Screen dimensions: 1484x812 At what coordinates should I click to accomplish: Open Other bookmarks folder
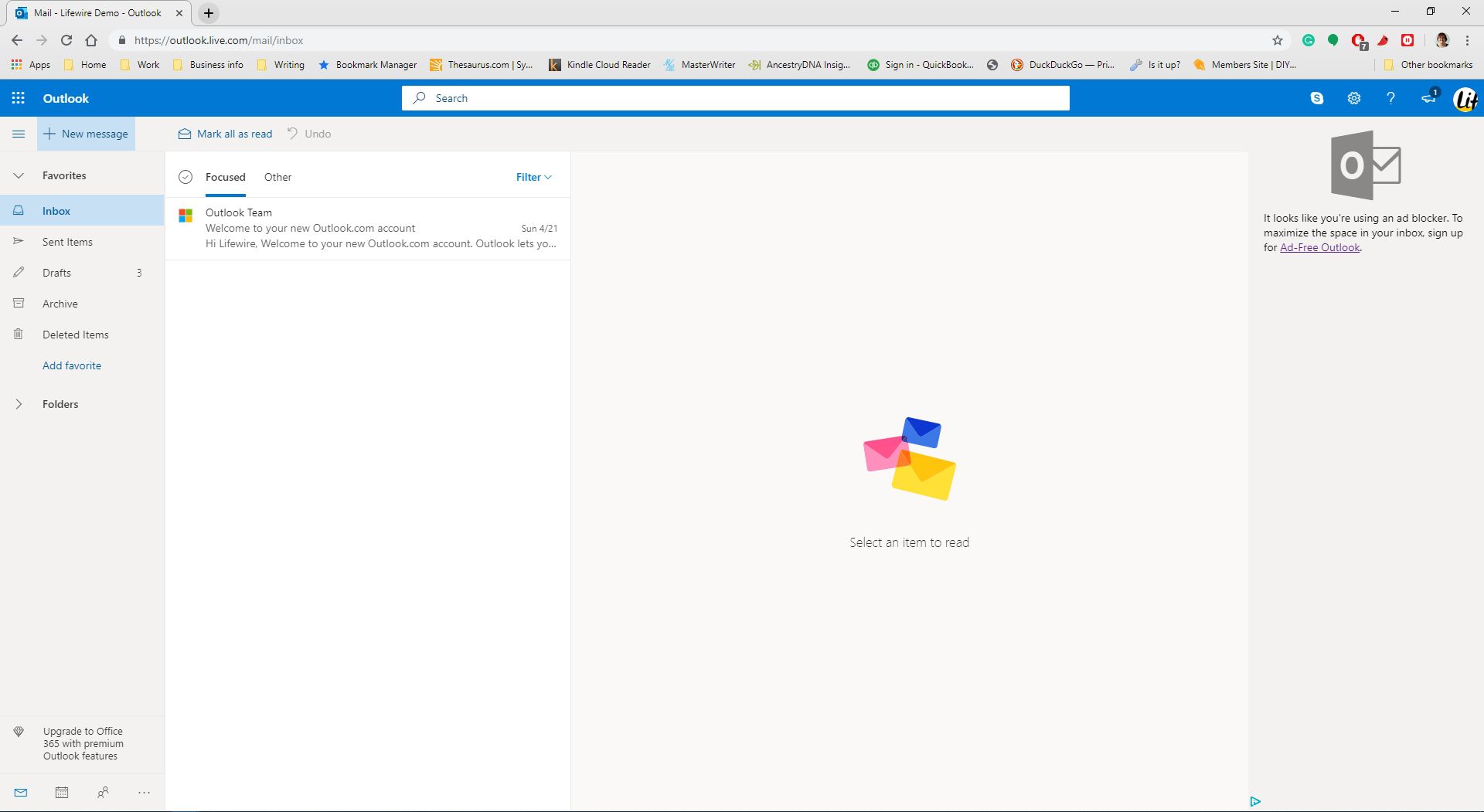[1428, 65]
